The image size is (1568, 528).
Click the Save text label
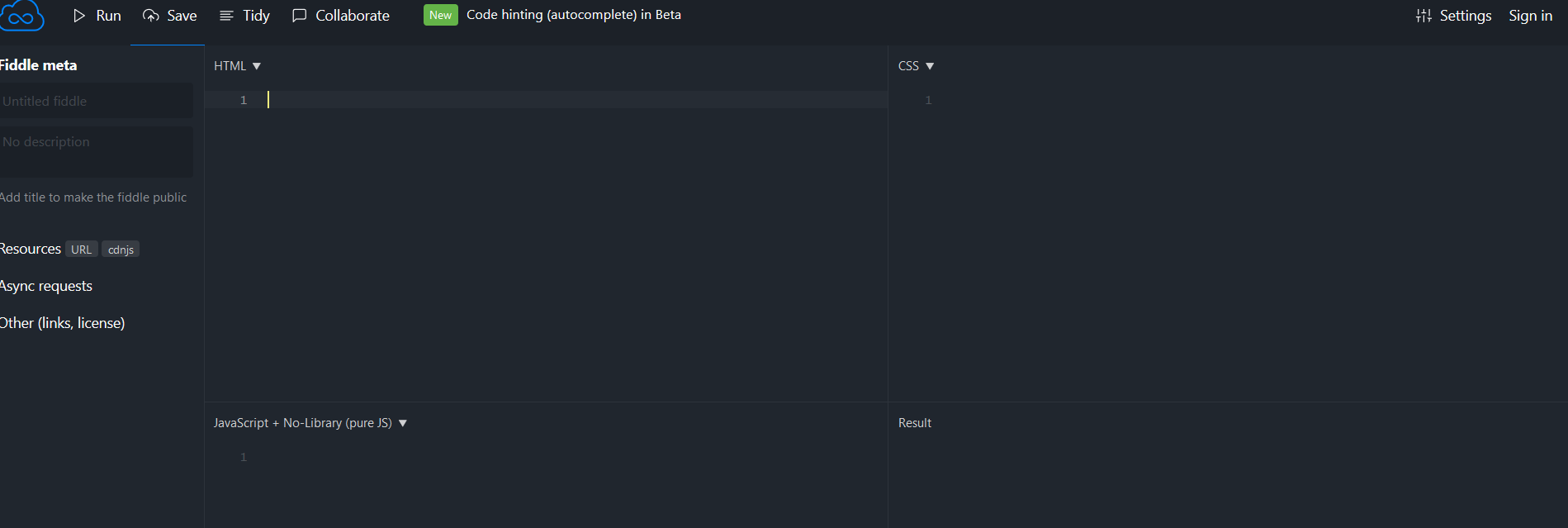point(182,16)
